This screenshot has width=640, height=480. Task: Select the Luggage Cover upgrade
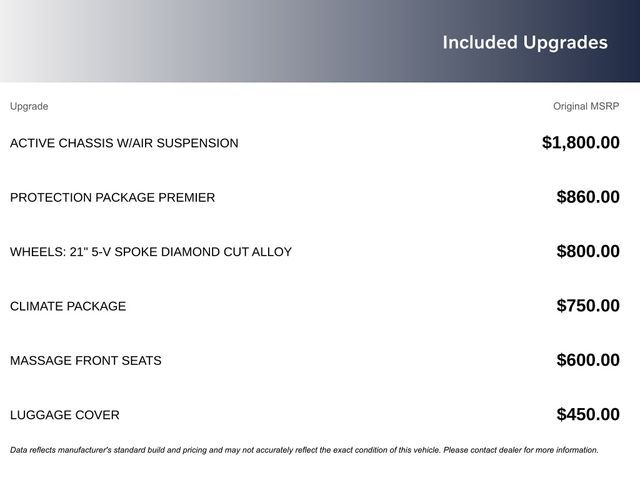point(64,415)
